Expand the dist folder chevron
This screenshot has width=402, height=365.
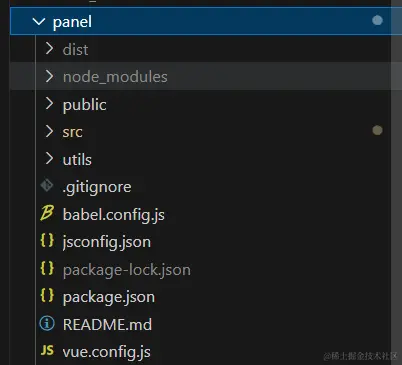(x=49, y=49)
